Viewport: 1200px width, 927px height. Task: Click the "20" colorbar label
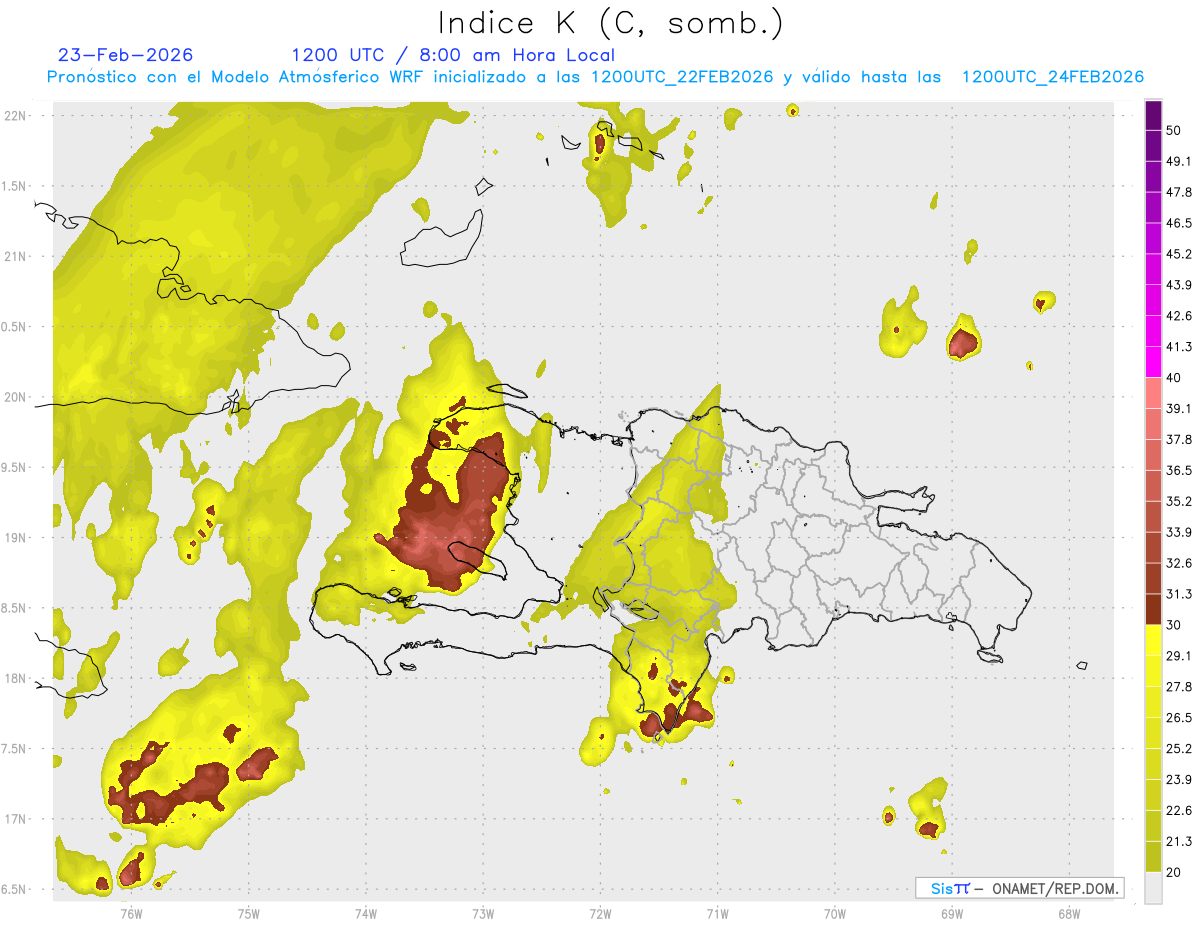pos(1174,873)
